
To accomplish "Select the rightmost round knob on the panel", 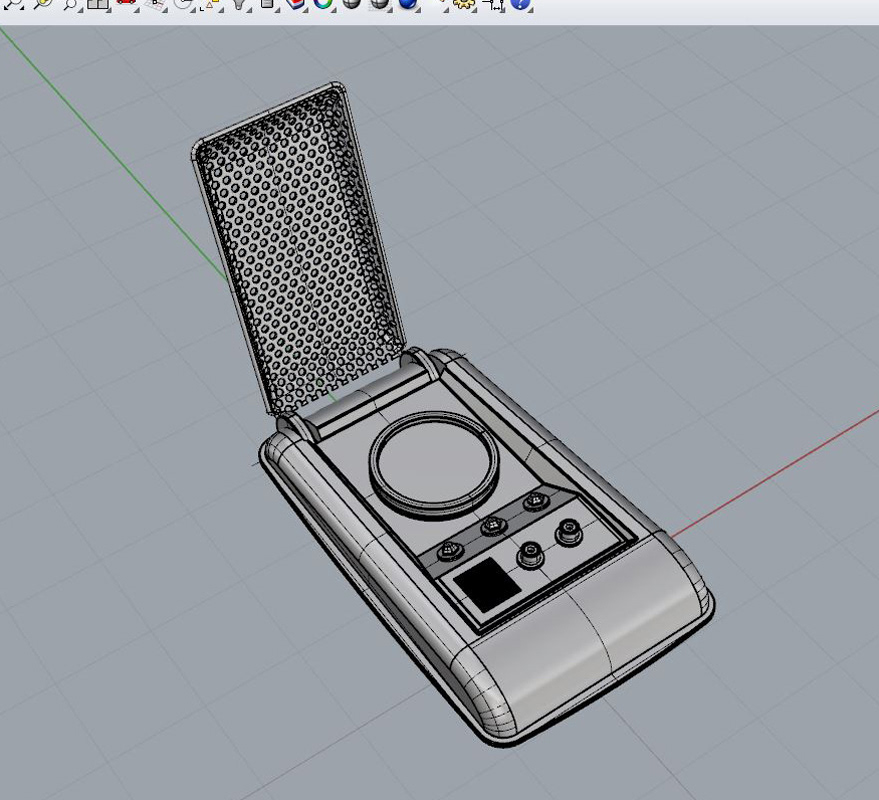I will point(568,533).
